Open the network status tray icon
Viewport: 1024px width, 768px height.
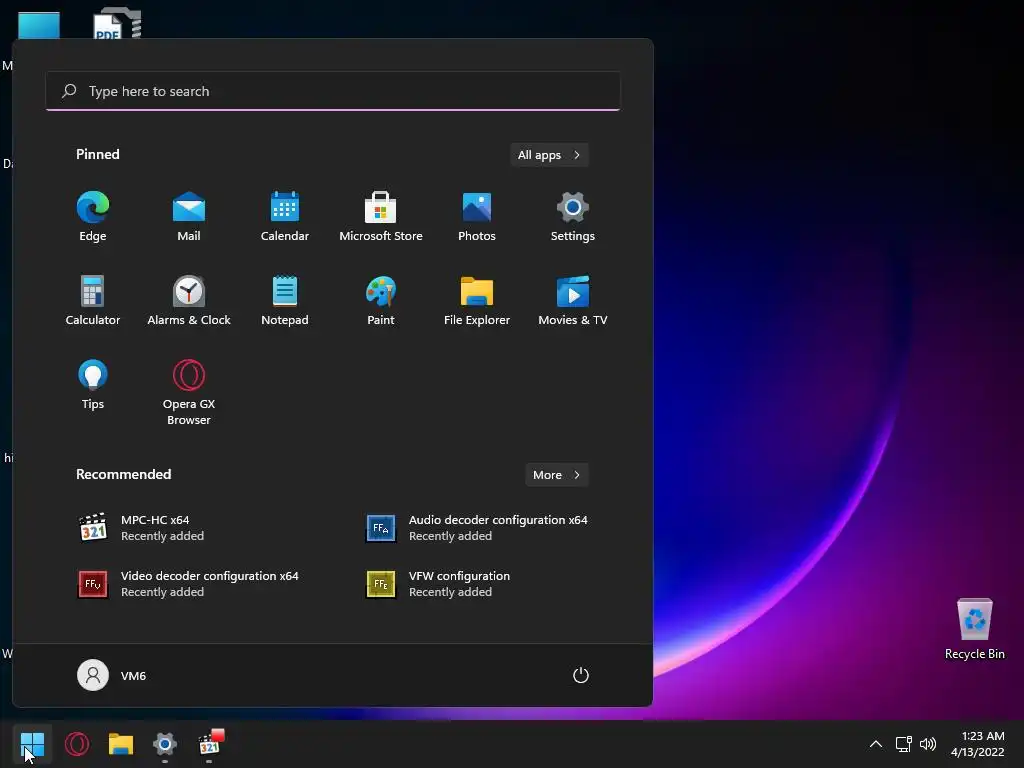903,744
